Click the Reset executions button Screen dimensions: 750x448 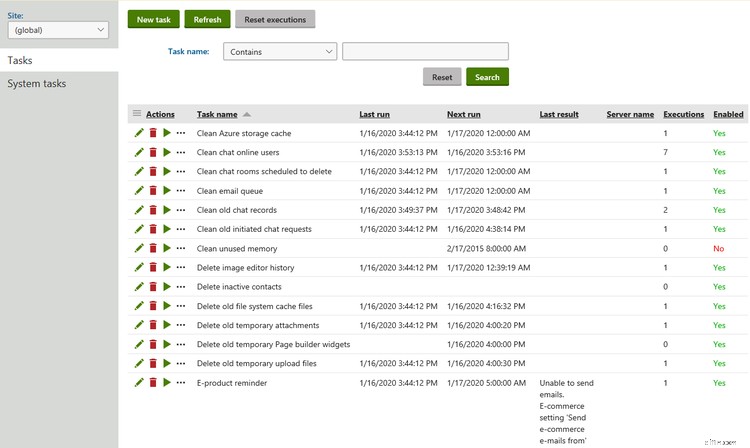coord(275,19)
